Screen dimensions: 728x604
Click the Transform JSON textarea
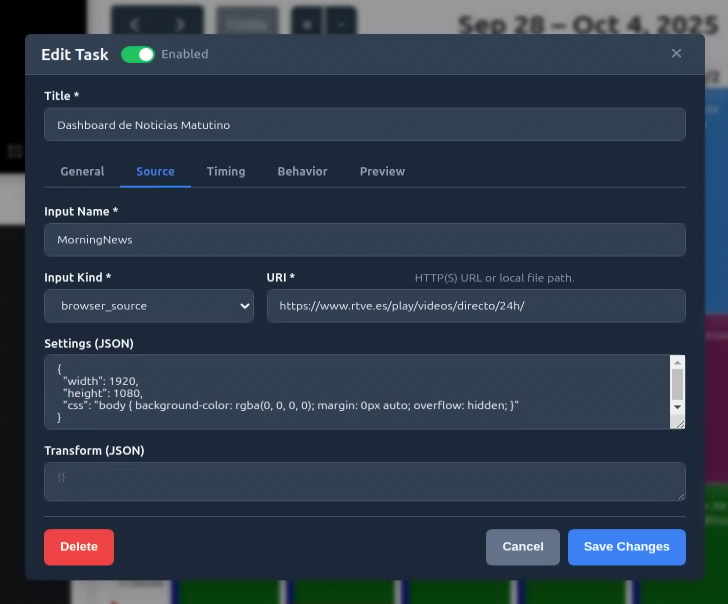tap(365, 481)
